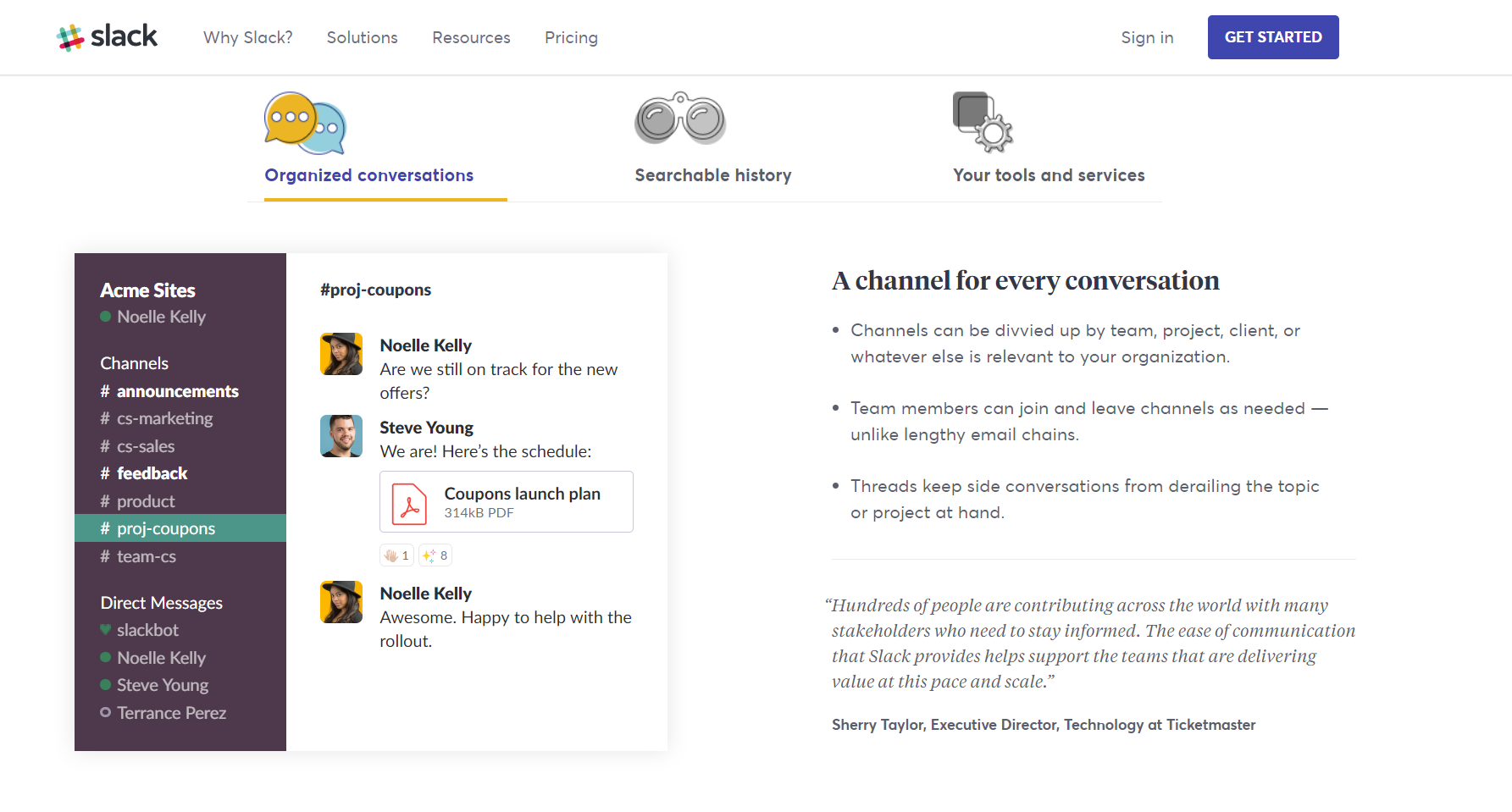This screenshot has height=812, width=1512.
Task: Click the Acme Sites workspace name
Action: tap(147, 290)
